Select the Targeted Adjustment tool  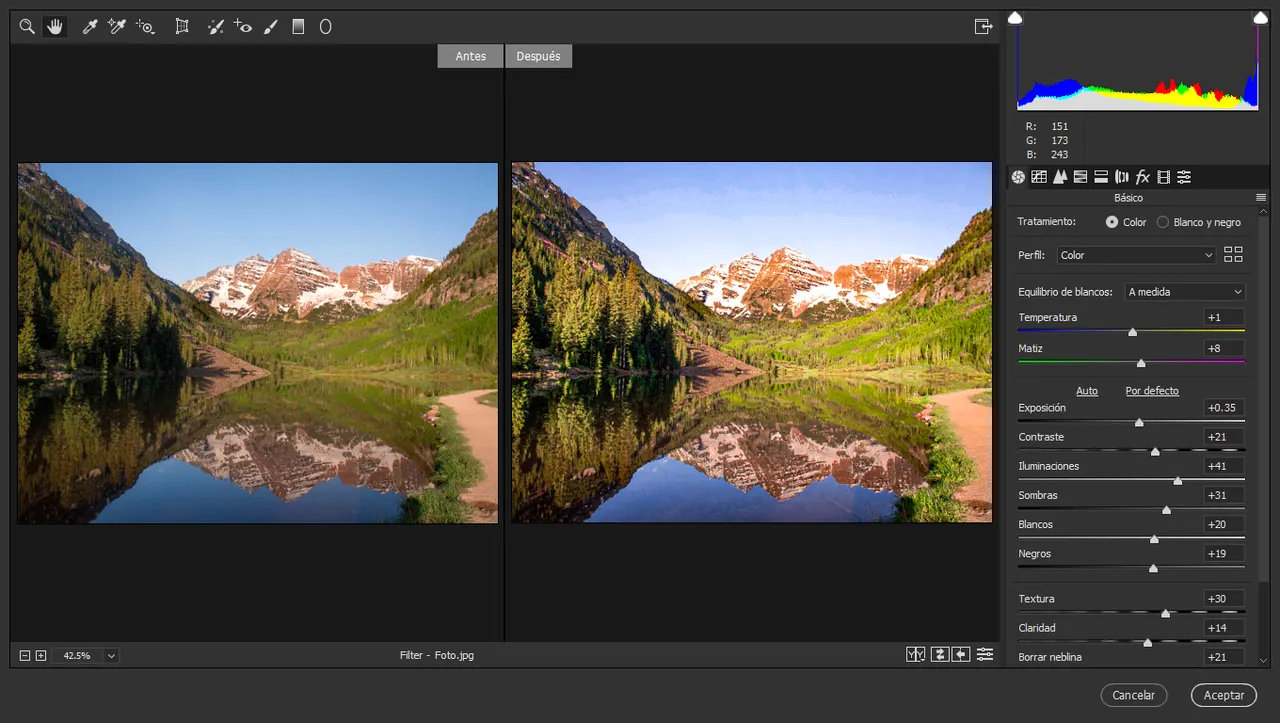(146, 27)
